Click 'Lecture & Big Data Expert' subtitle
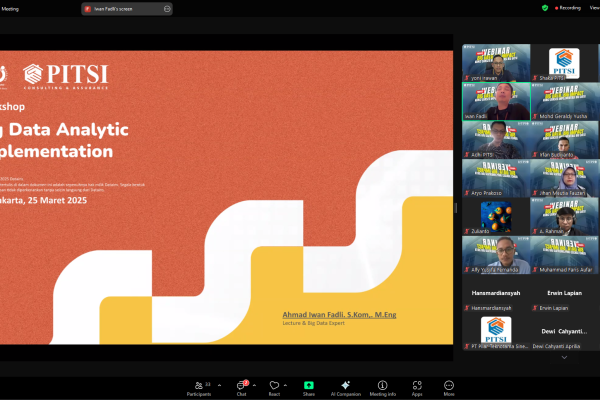Image resolution: width=600 pixels, height=400 pixels. (313, 323)
